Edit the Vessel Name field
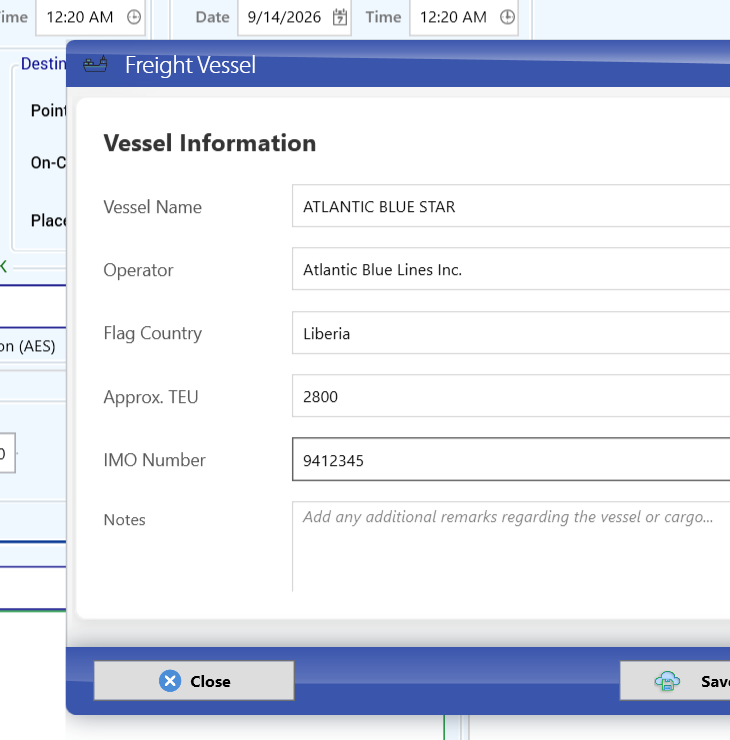Image resolution: width=730 pixels, height=740 pixels. pyautogui.click(x=511, y=206)
